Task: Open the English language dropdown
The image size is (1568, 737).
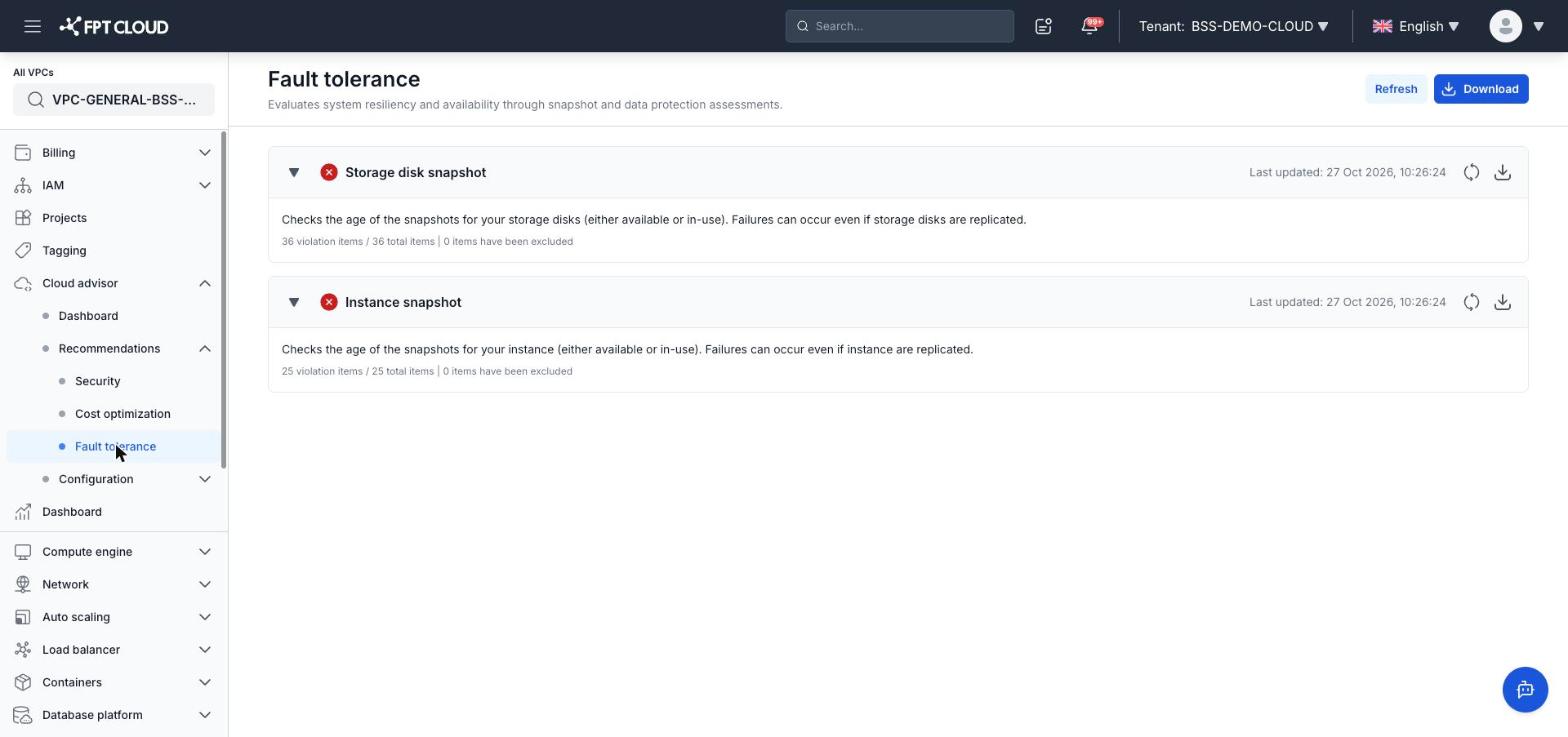Action: click(1416, 26)
